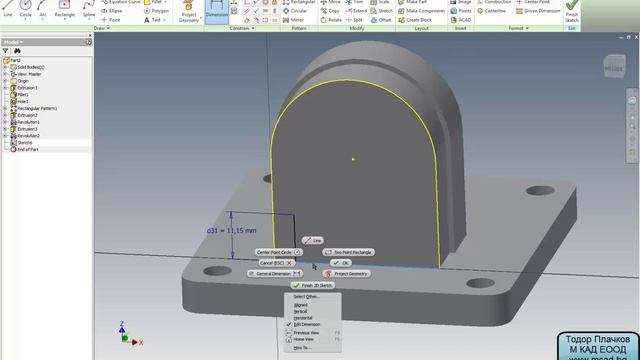Select the Line sketch tool
The image size is (640, 360).
[x=8, y=9]
